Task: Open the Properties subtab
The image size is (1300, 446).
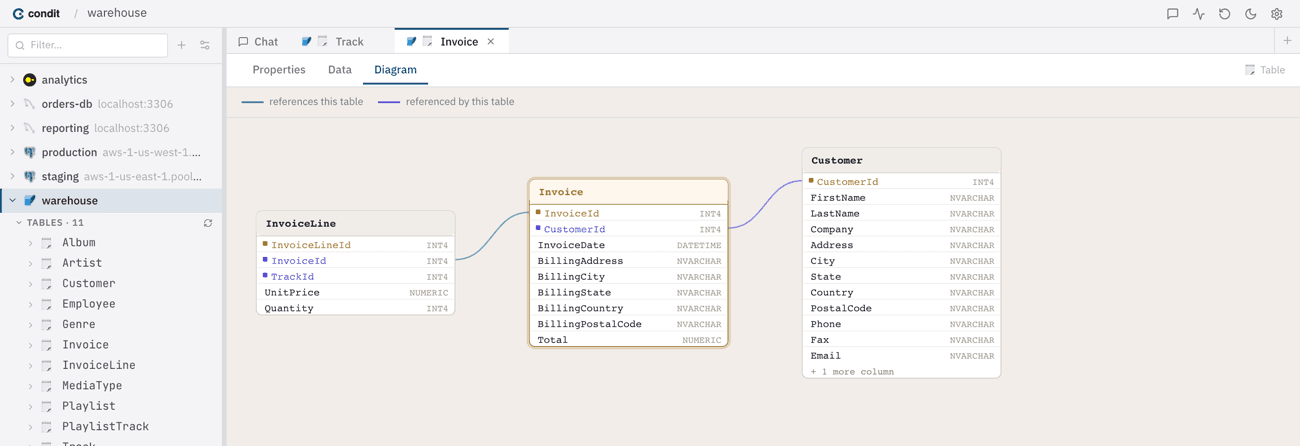Action: (279, 70)
